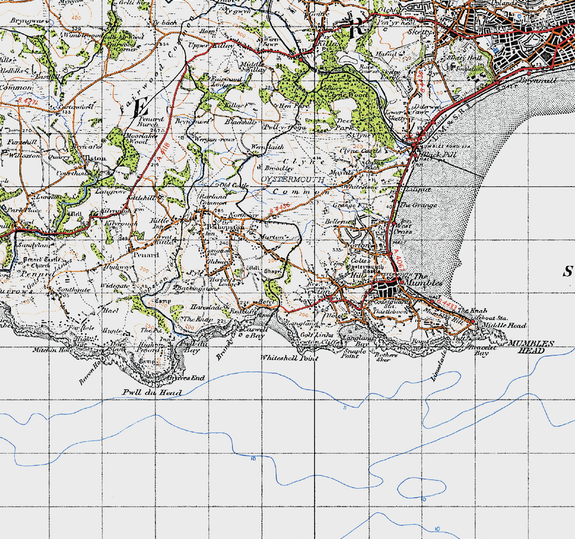
Task: Click the Pennard village label
Action: tap(146, 254)
